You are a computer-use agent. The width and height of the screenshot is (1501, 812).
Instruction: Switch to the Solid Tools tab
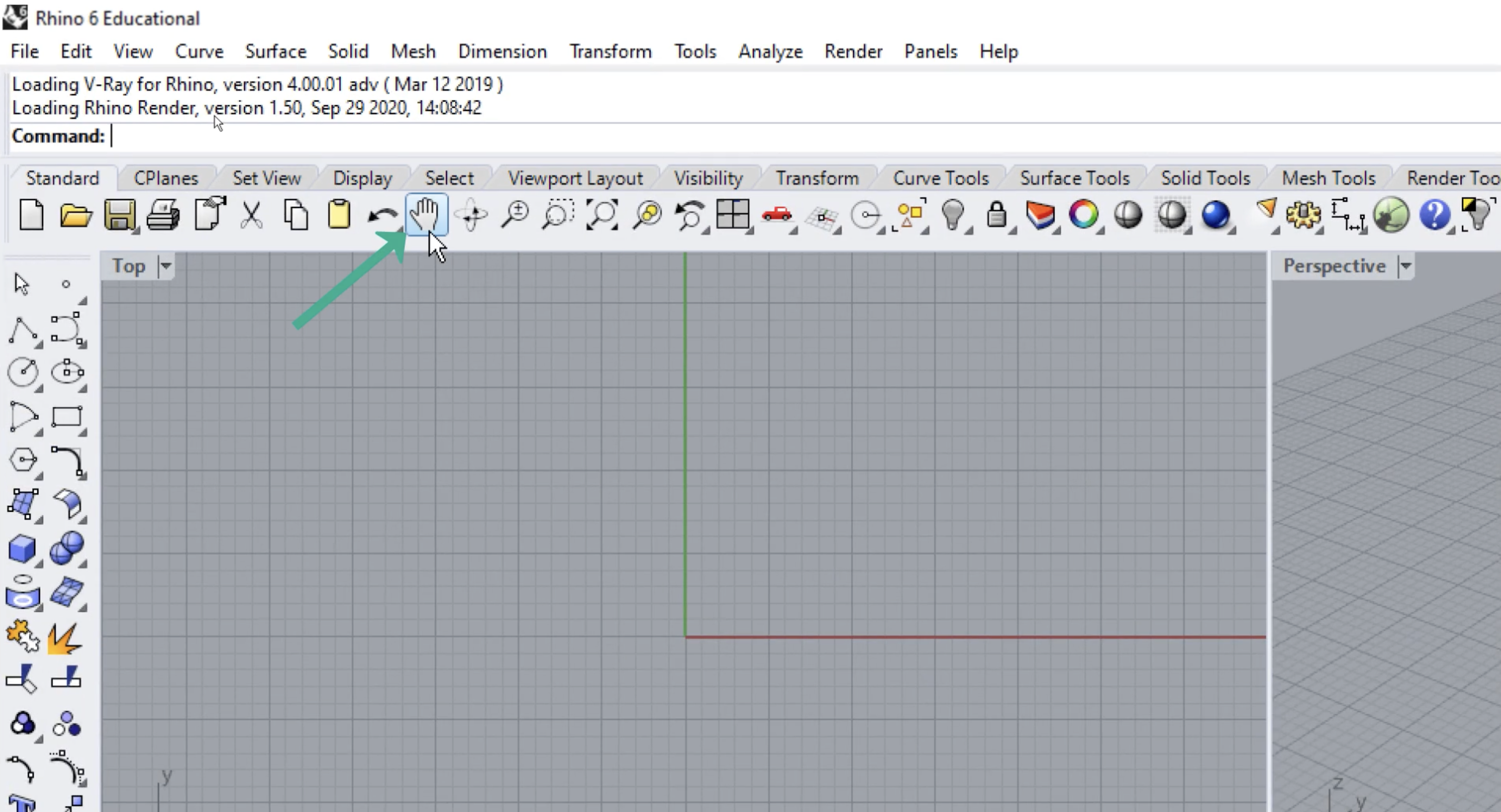point(1205,178)
